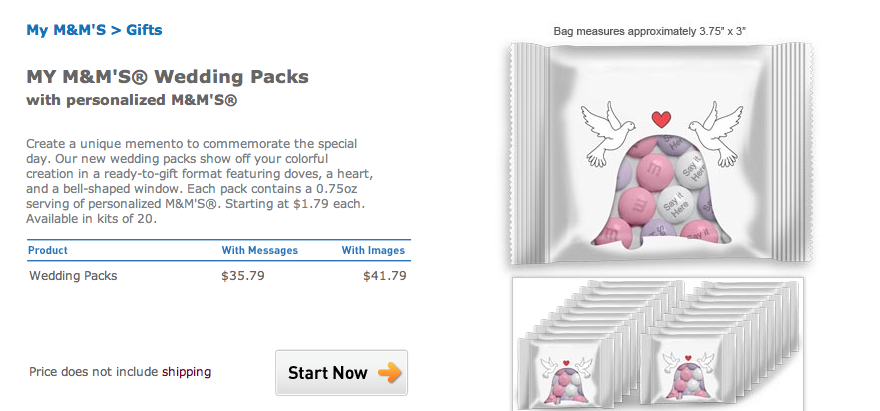Screen dimensions: 880x411
Task: Click the red heart on the large bag
Action: 658,119
